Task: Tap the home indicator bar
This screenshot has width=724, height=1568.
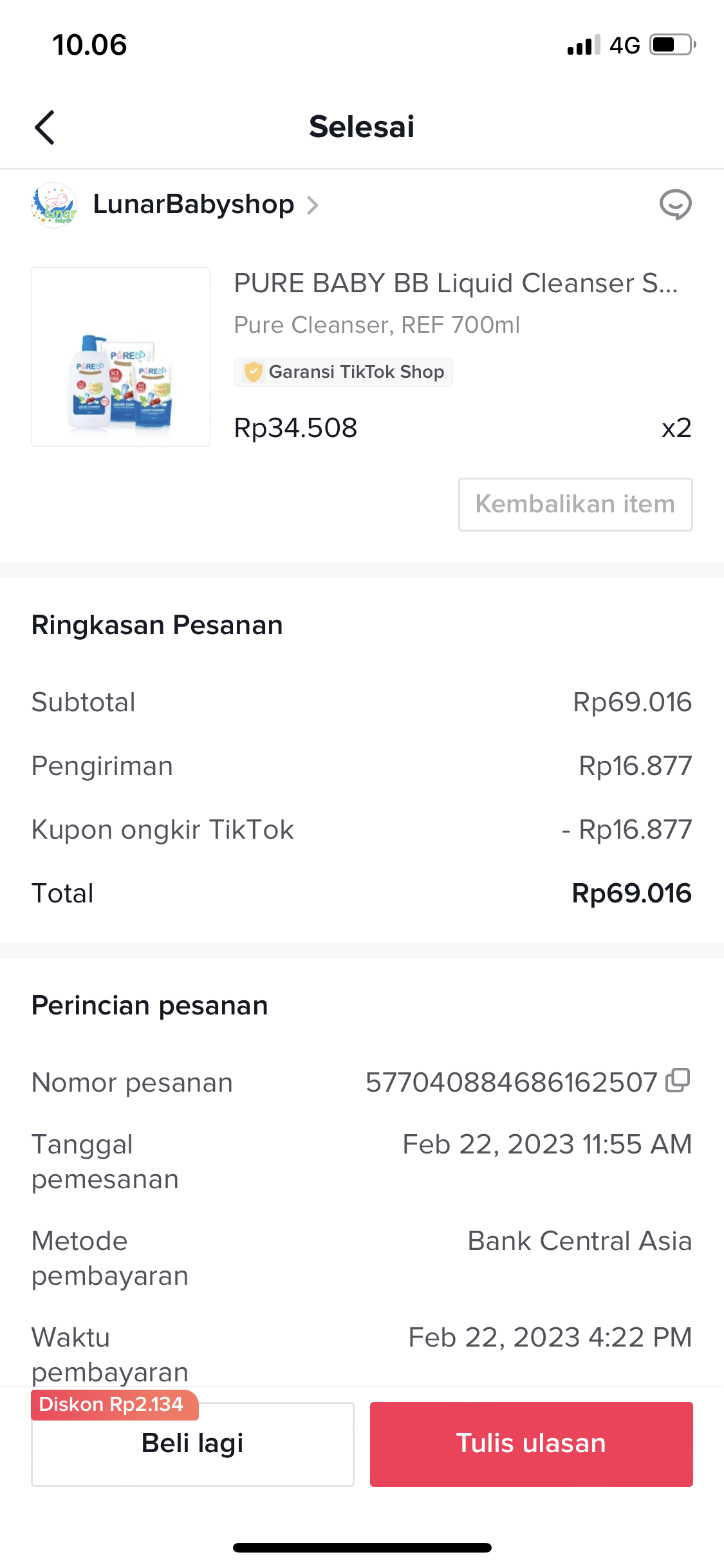Action: pyautogui.click(x=362, y=1547)
